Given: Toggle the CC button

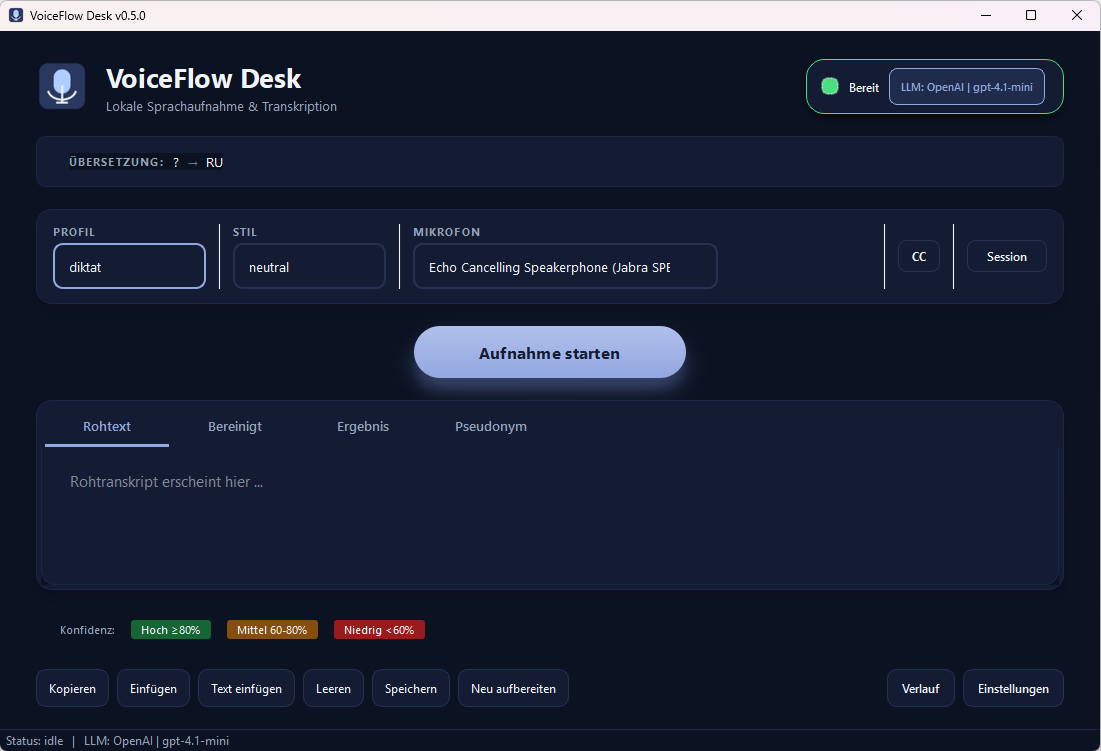Looking at the screenshot, I should [x=918, y=256].
